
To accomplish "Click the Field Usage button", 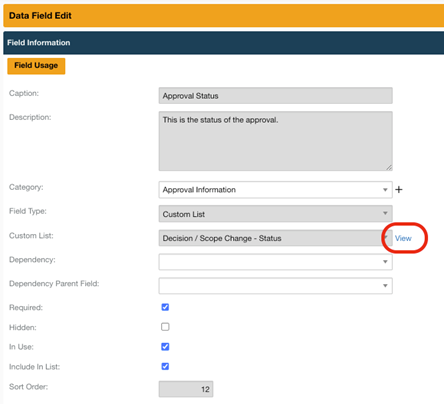I will (x=36, y=66).
